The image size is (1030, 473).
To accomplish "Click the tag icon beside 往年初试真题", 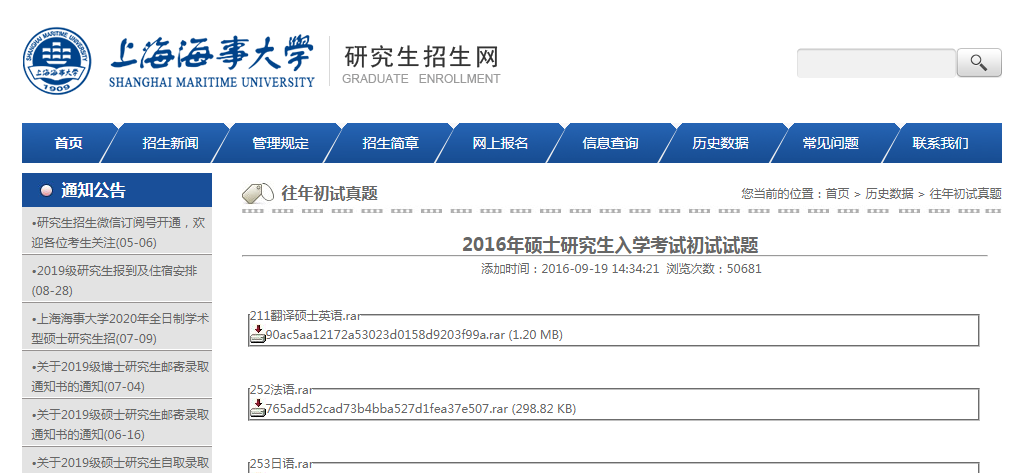I will pyautogui.click(x=259, y=193).
